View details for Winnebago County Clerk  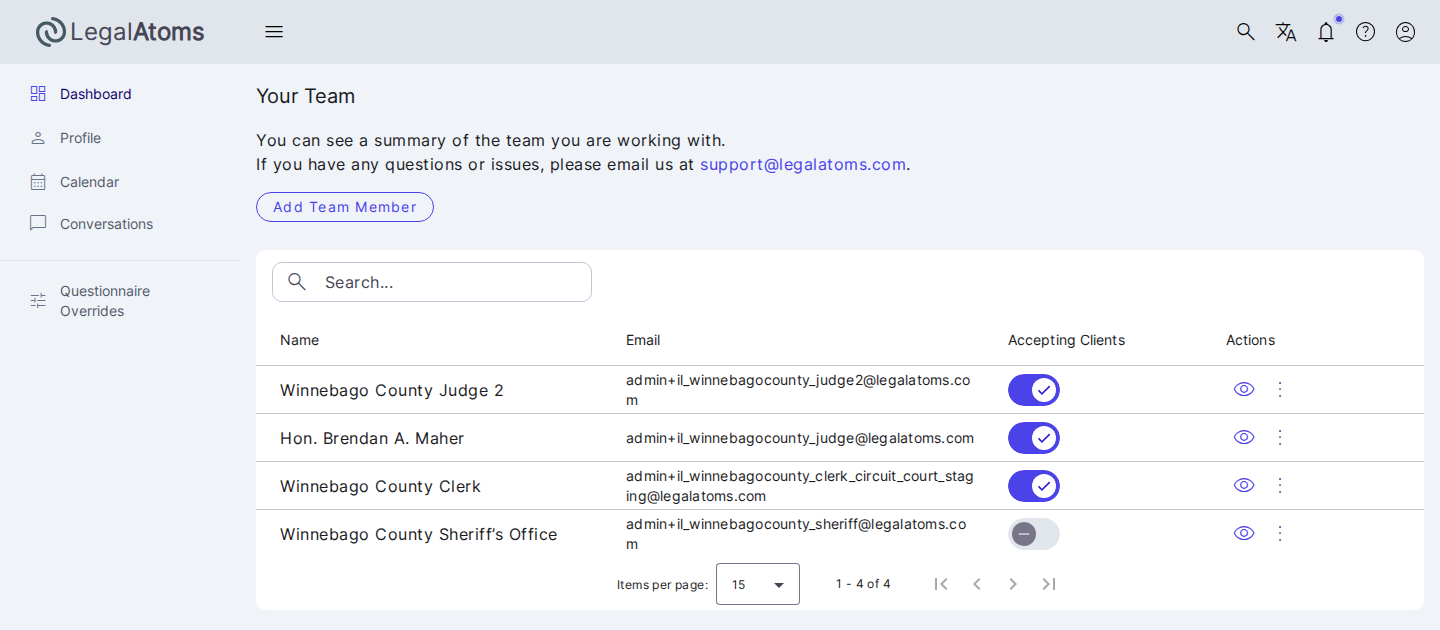tap(1244, 485)
